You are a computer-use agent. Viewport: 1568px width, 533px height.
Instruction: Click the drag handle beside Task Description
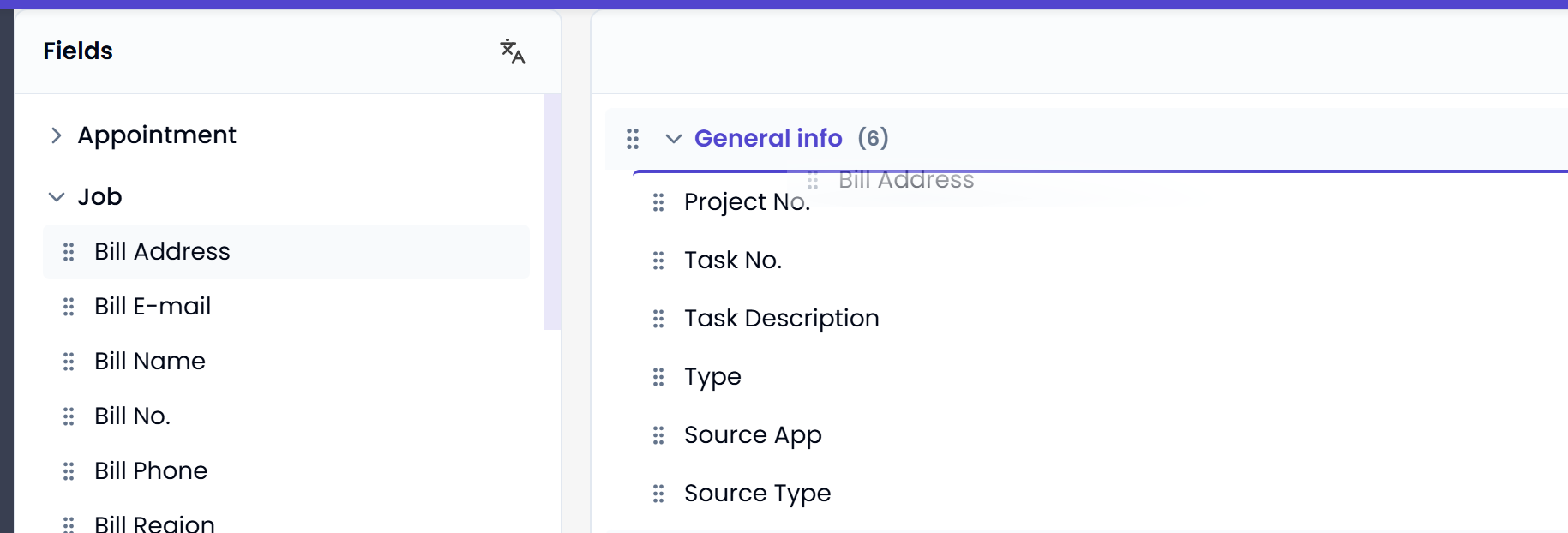pos(658,319)
